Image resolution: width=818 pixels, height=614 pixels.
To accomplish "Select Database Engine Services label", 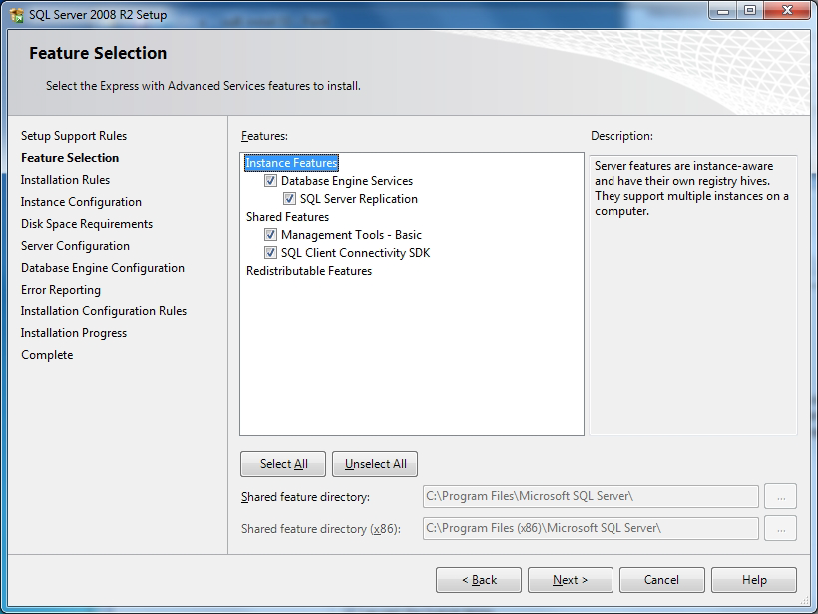I will tap(347, 181).
